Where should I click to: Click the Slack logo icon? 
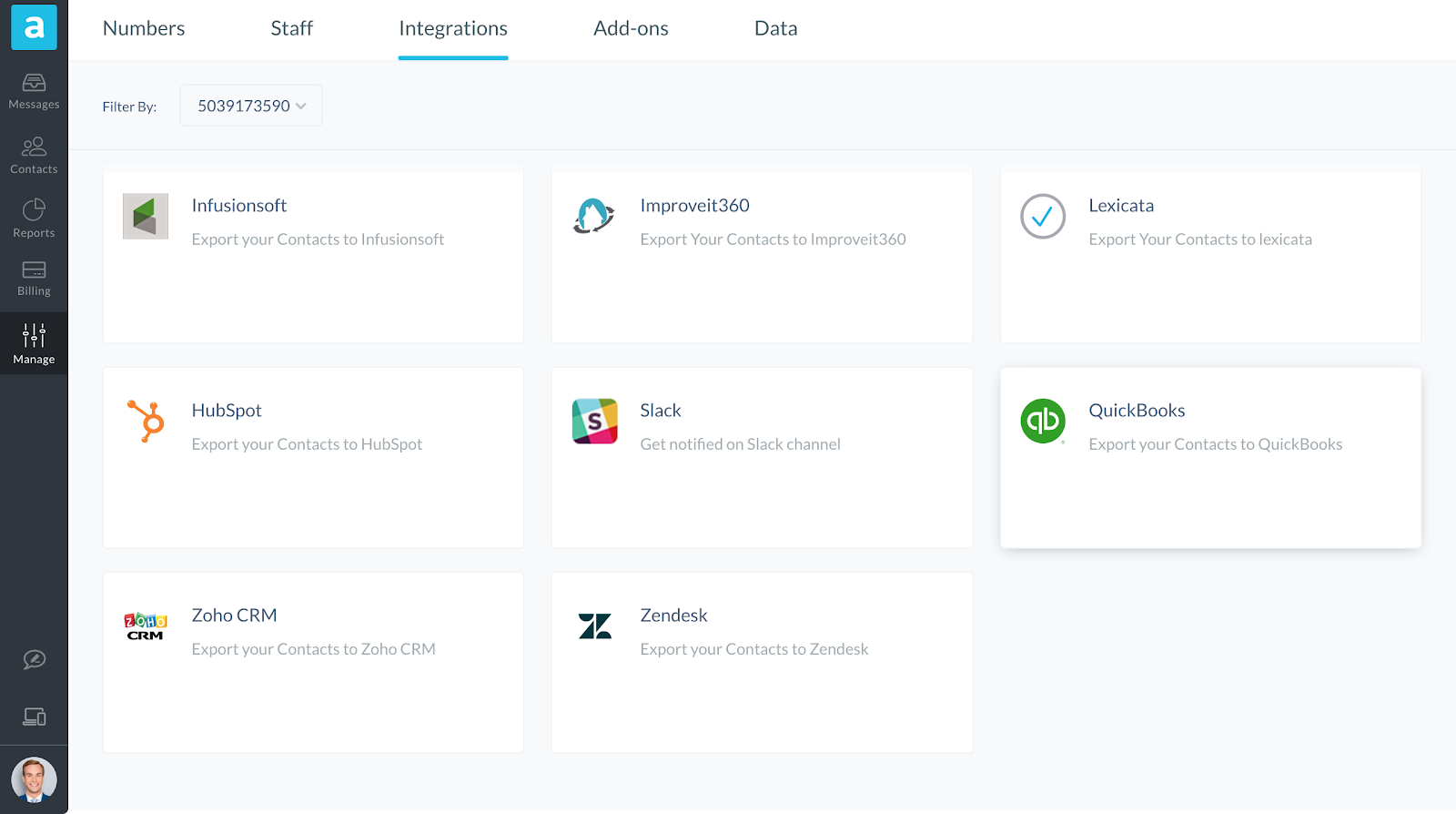pyautogui.click(x=594, y=422)
